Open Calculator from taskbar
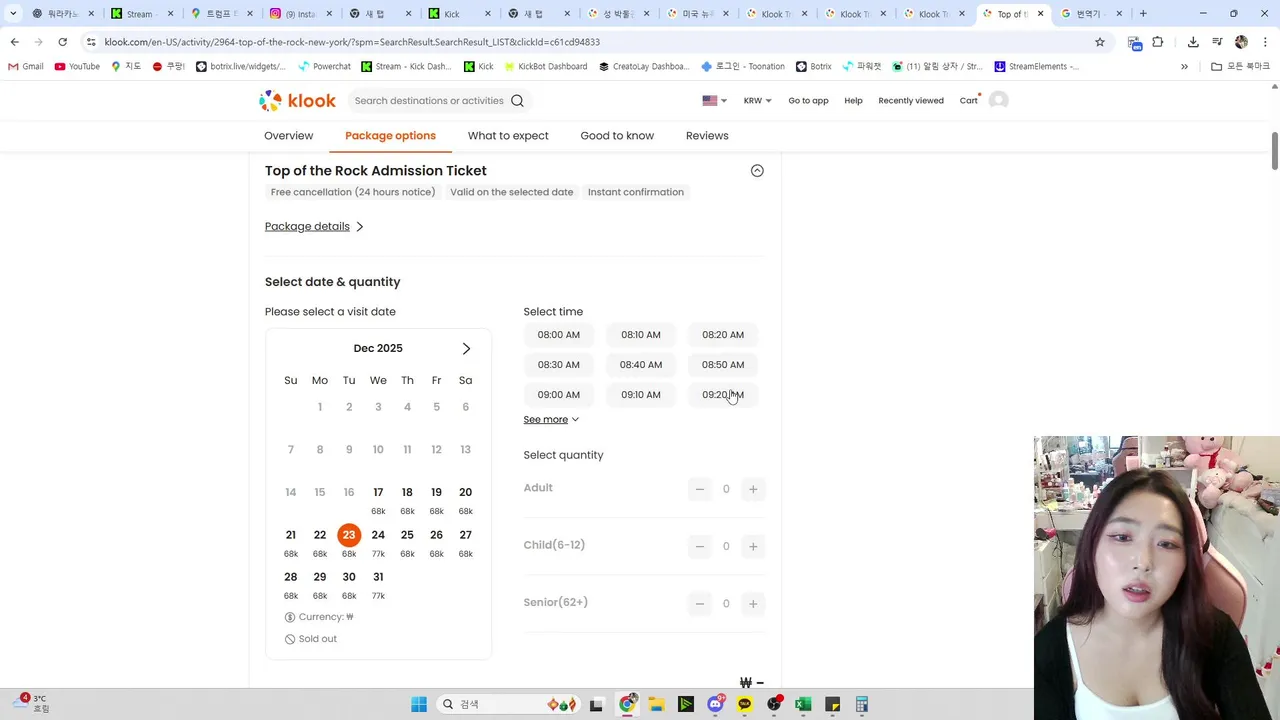Viewport: 1280px width, 720px height. (861, 704)
